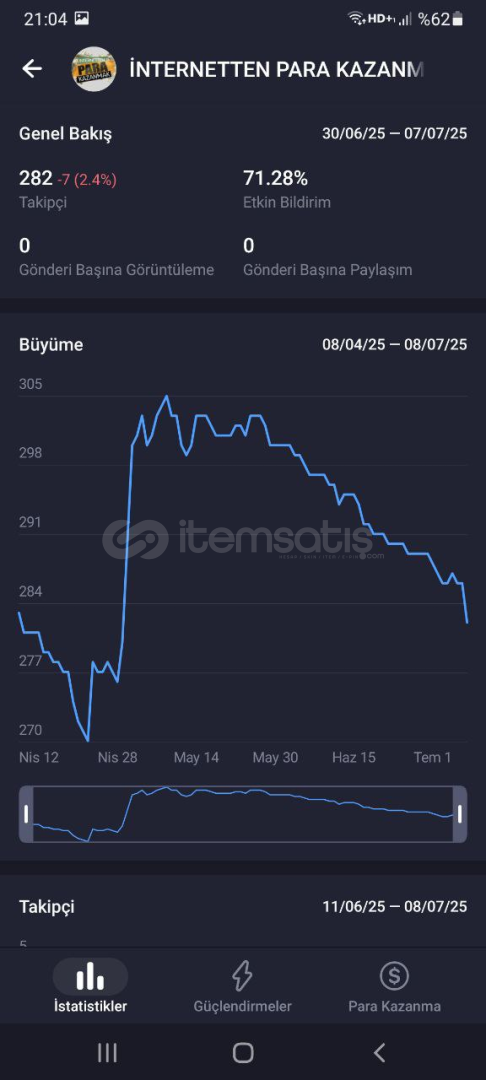Switch to Güçlendirmeler lightning tab
The width and height of the screenshot is (486, 1080).
(242, 986)
